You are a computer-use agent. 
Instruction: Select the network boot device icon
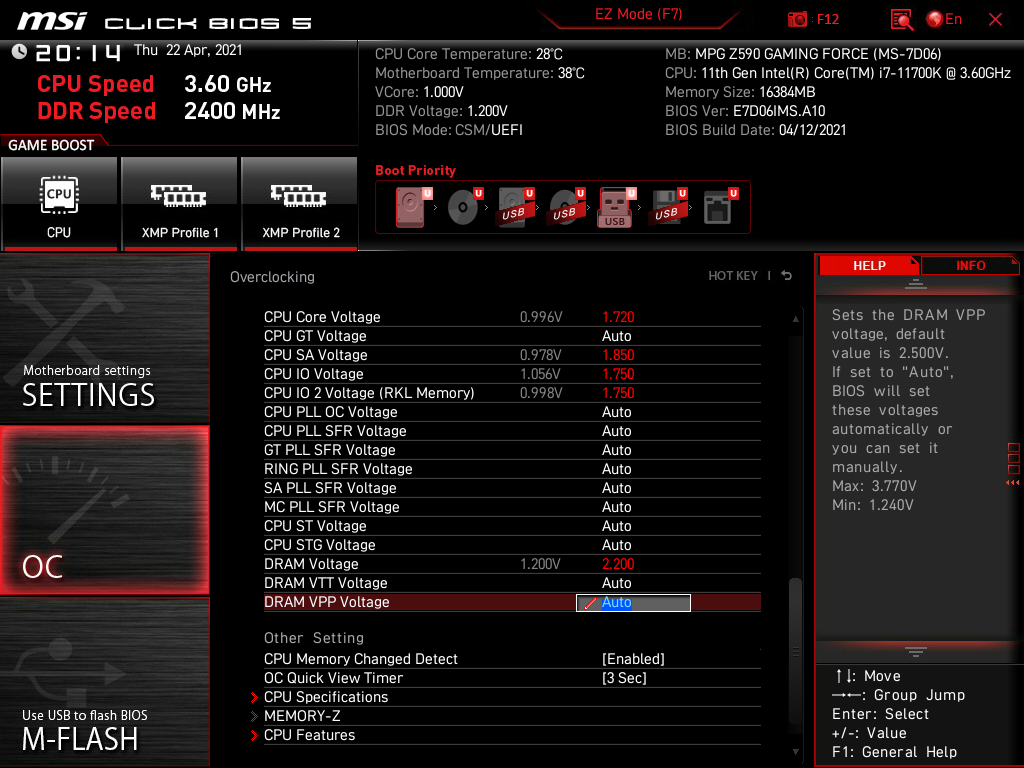(x=720, y=207)
